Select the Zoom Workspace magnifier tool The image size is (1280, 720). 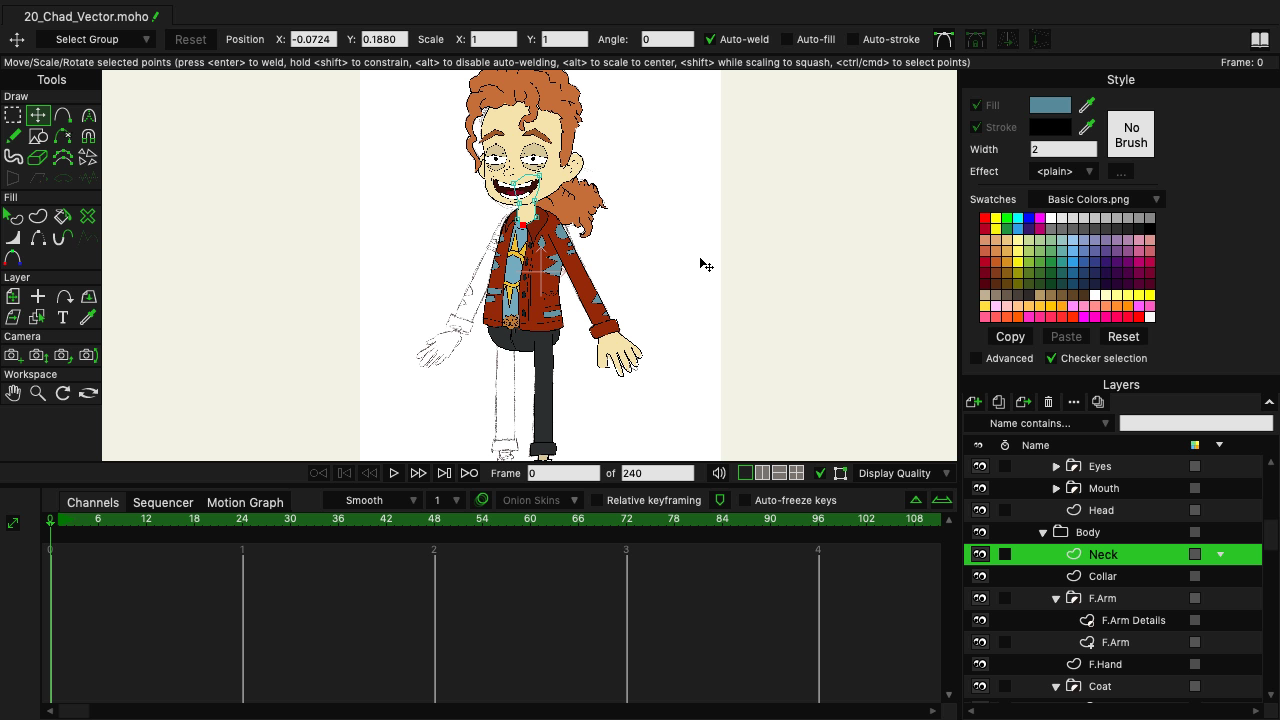point(38,393)
